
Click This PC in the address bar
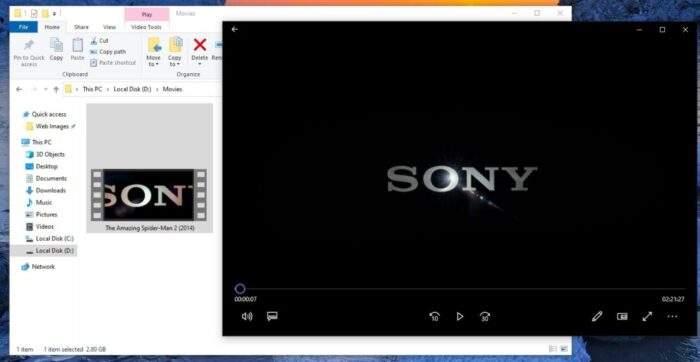click(92, 89)
